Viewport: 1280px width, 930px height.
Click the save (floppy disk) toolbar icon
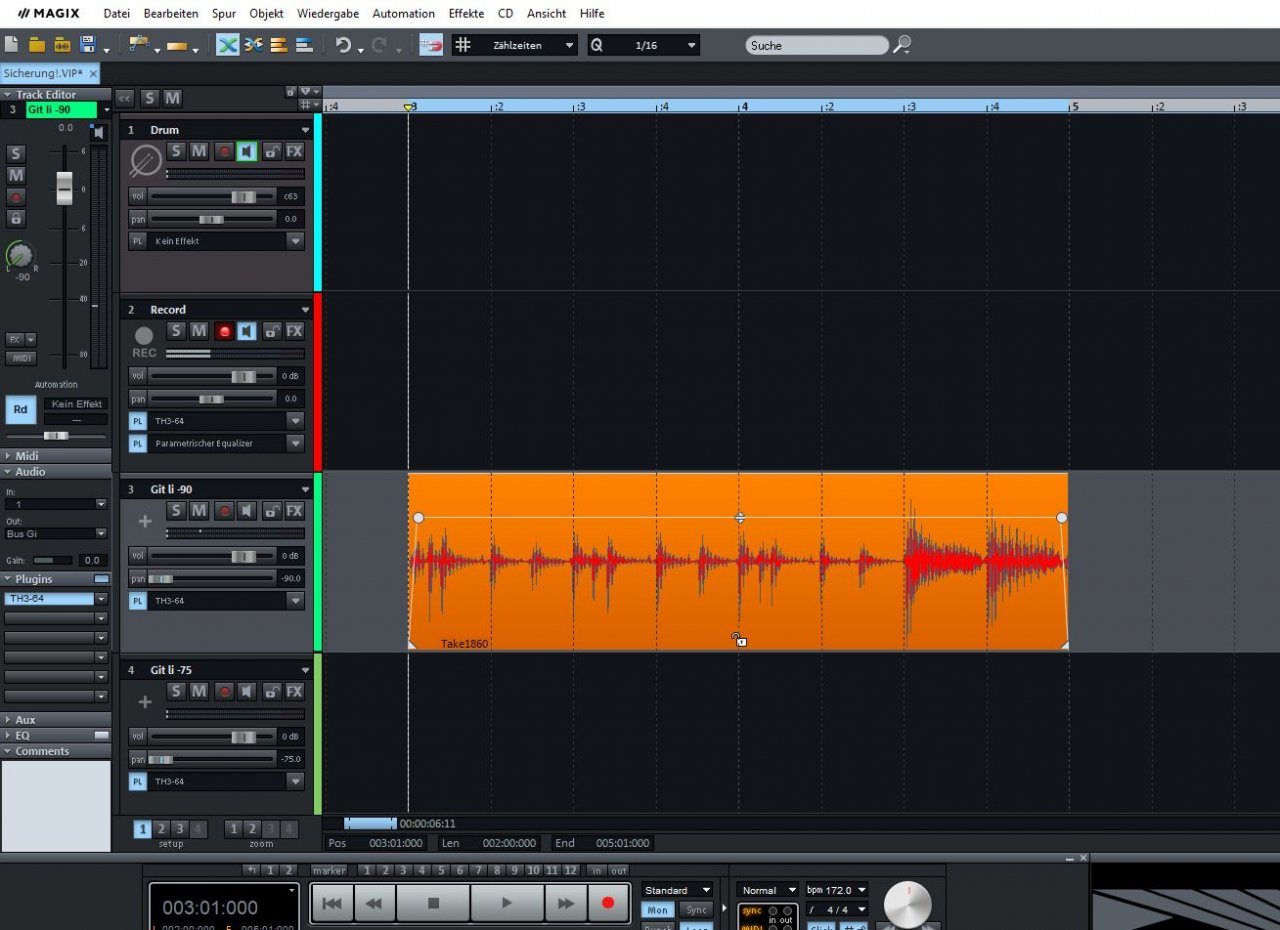pyautogui.click(x=87, y=45)
